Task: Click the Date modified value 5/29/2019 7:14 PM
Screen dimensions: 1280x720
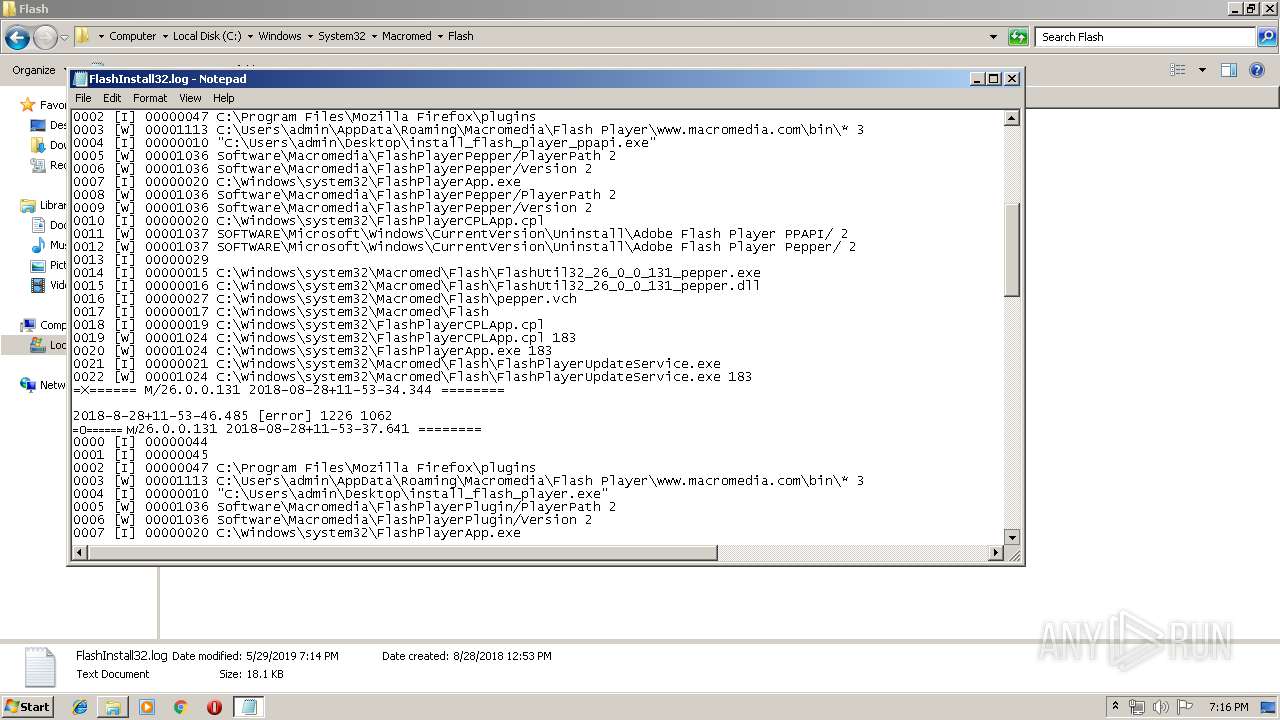Action: [292, 656]
